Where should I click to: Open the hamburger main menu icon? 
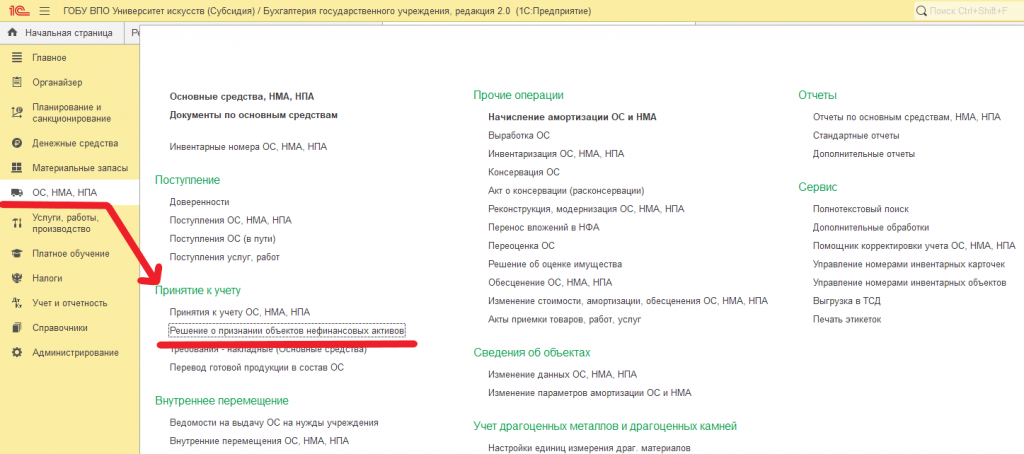pyautogui.click(x=44, y=11)
